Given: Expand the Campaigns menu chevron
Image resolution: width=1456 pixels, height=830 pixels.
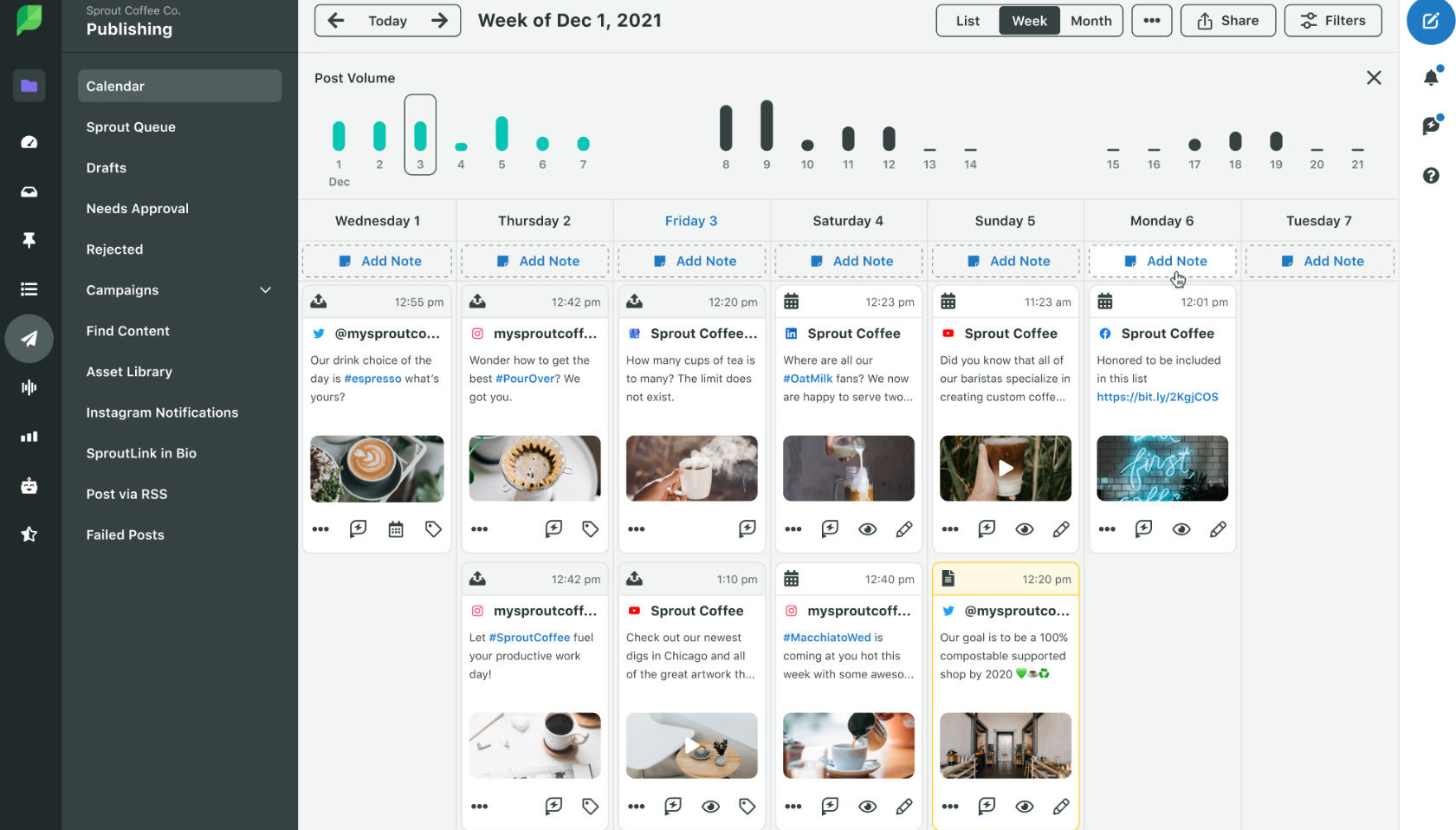Looking at the screenshot, I should coord(265,290).
